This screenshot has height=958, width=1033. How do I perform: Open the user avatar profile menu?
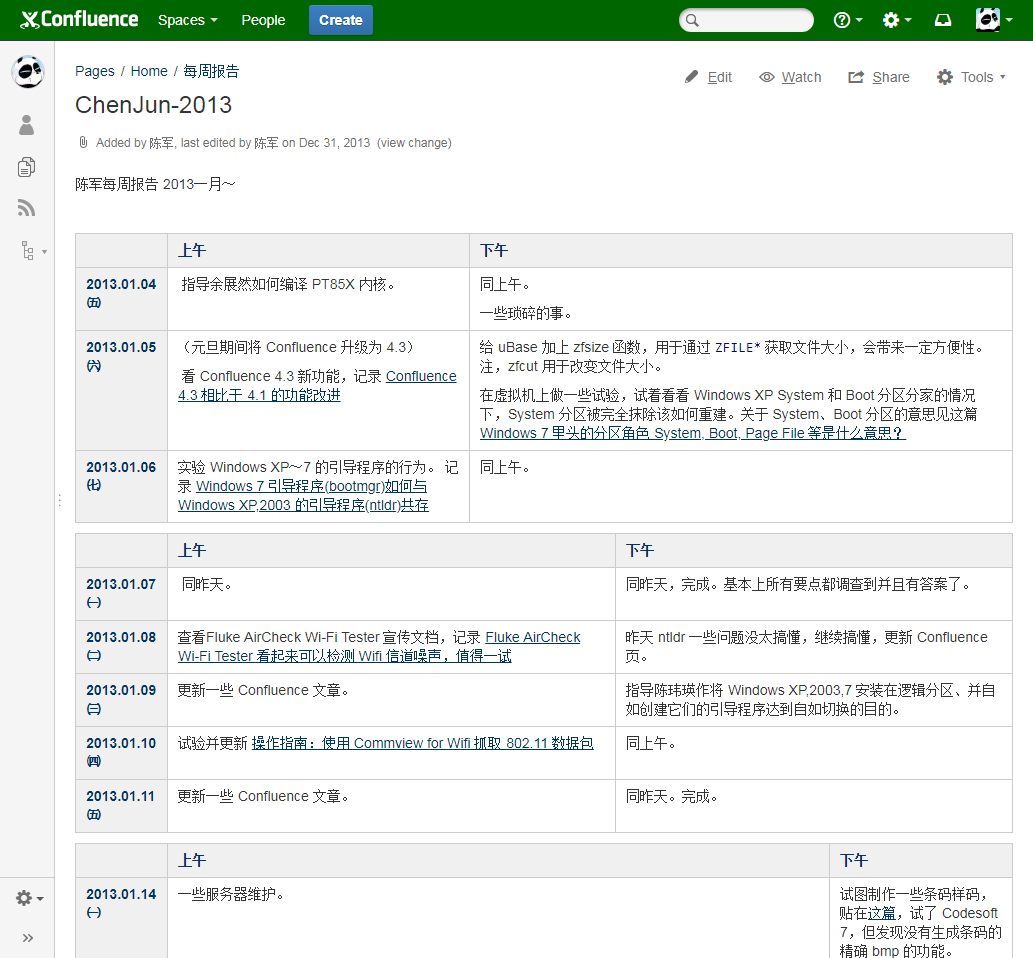pos(992,20)
